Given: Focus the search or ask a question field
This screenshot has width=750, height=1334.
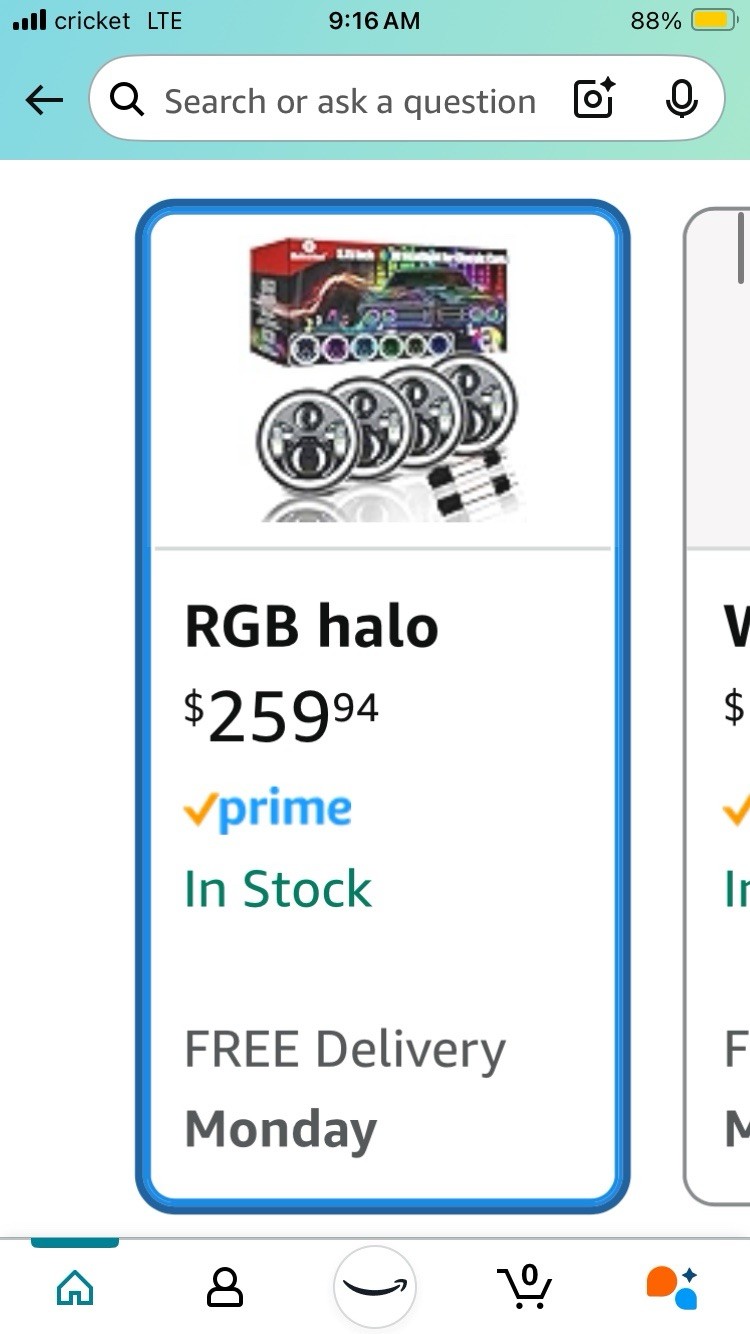Looking at the screenshot, I should tap(350, 100).
